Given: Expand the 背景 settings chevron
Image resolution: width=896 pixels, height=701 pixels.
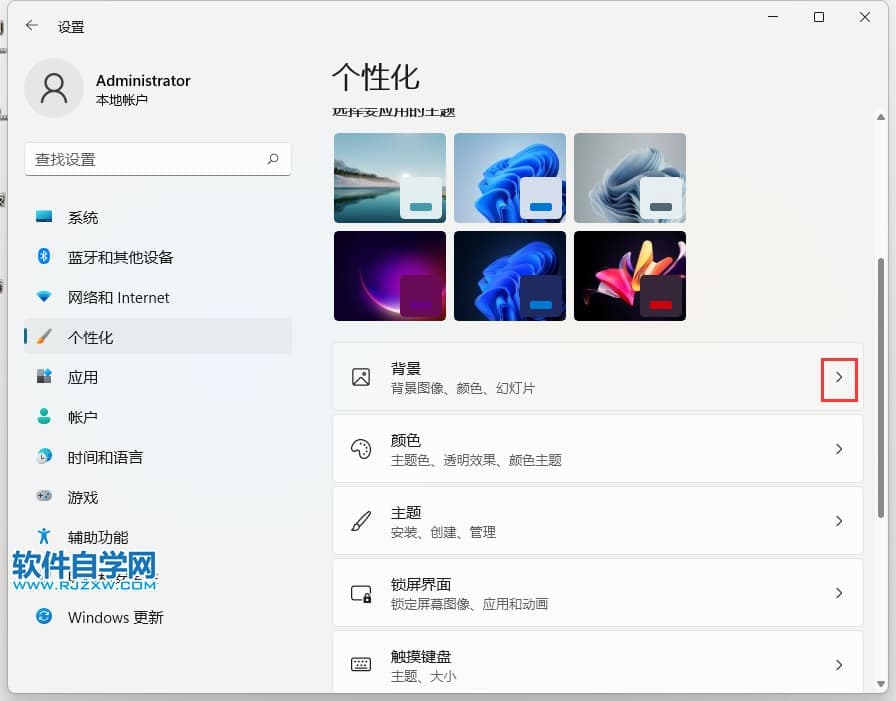Looking at the screenshot, I should tap(839, 377).
